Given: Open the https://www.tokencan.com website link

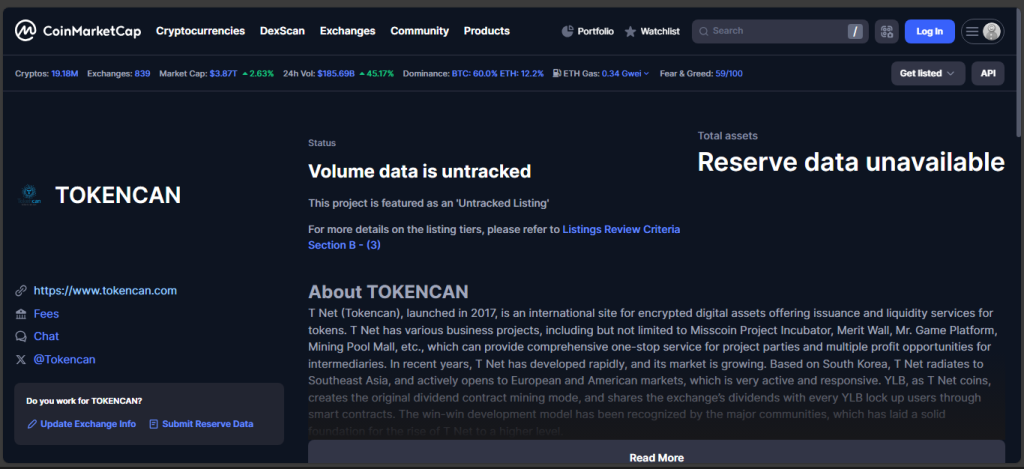Looking at the screenshot, I should [x=105, y=291].
